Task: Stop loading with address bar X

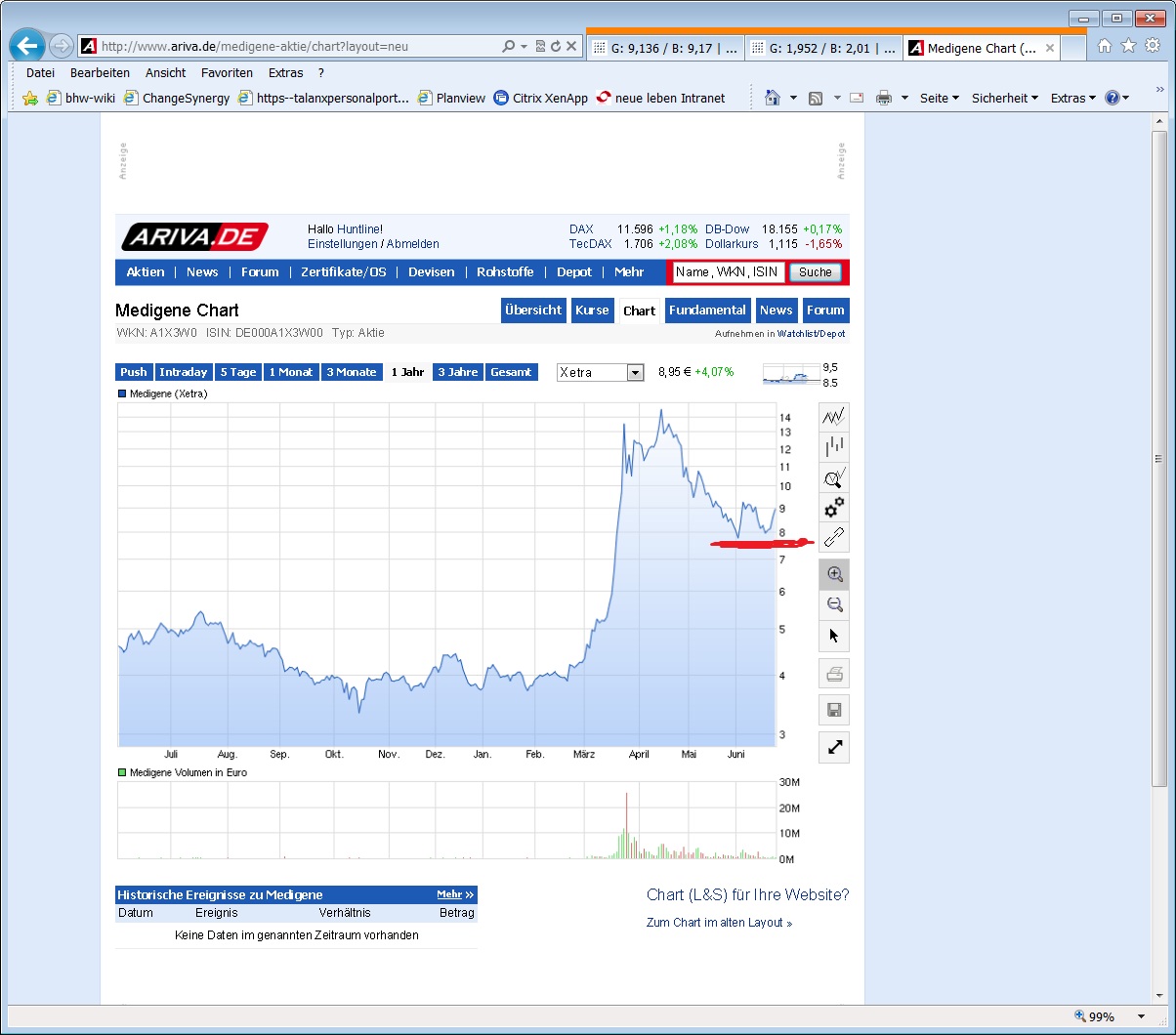Action: [x=571, y=46]
